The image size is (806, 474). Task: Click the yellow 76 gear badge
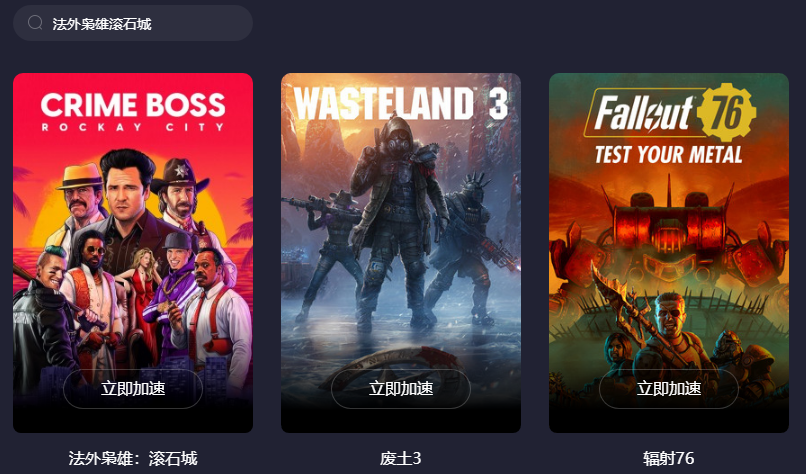726,113
